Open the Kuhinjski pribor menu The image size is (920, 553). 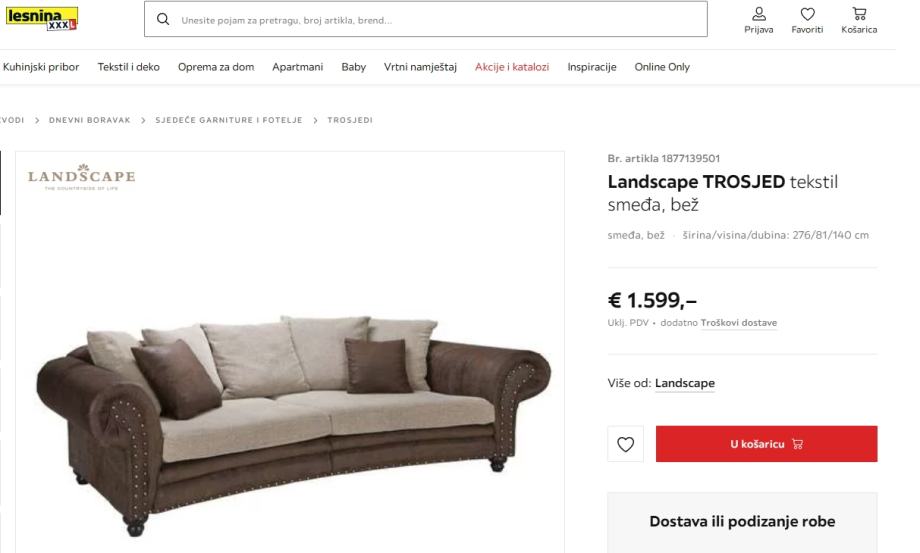click(x=41, y=67)
